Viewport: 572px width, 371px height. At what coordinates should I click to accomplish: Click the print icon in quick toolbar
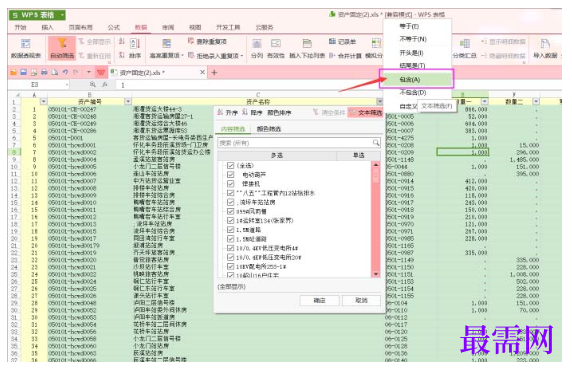click(x=44, y=72)
